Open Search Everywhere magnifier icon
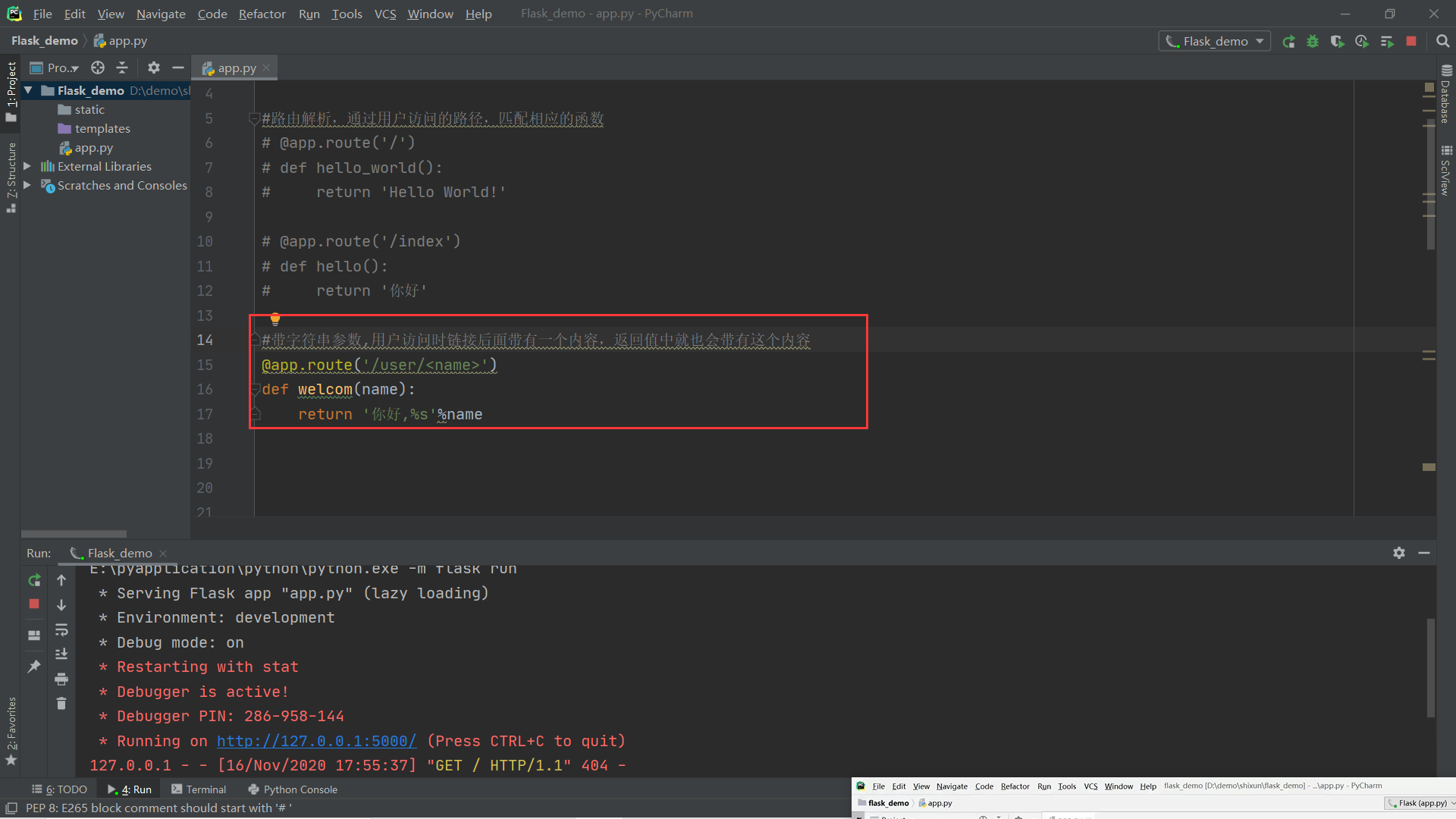1456x819 pixels. (x=1442, y=42)
